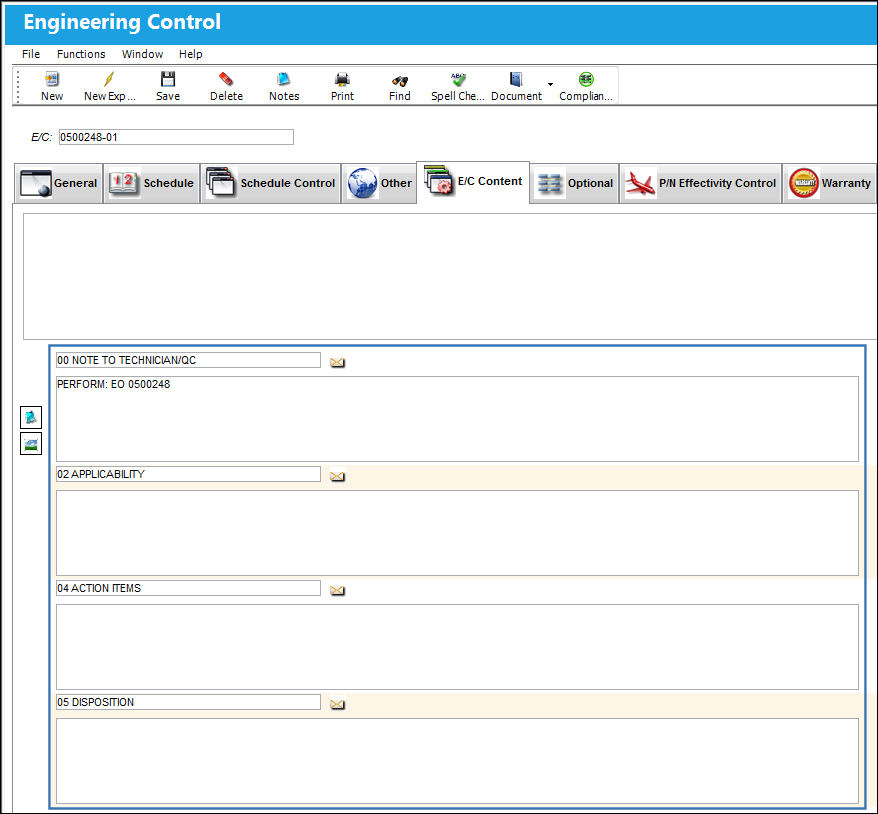Switch to the Schedule tab
Screen dimensions: 878x814
click(x=152, y=183)
